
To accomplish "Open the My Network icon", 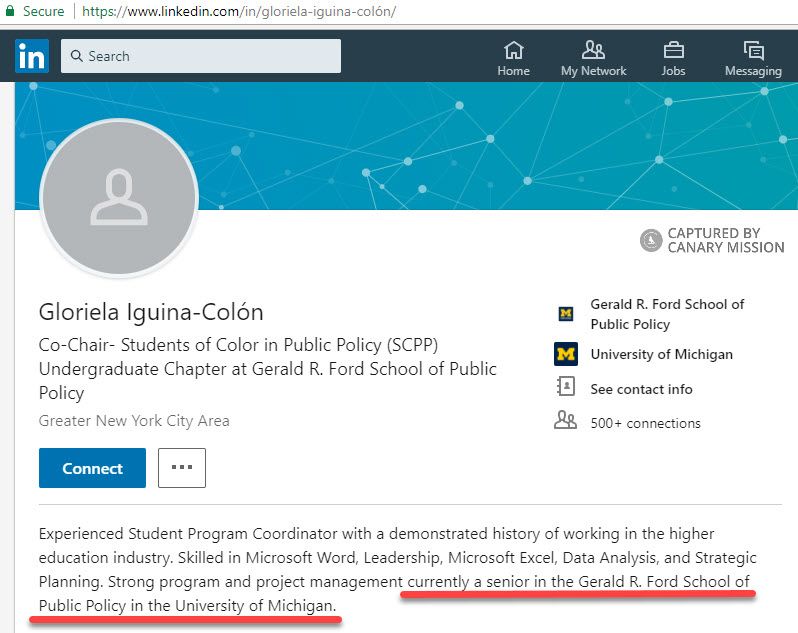I will [x=593, y=51].
